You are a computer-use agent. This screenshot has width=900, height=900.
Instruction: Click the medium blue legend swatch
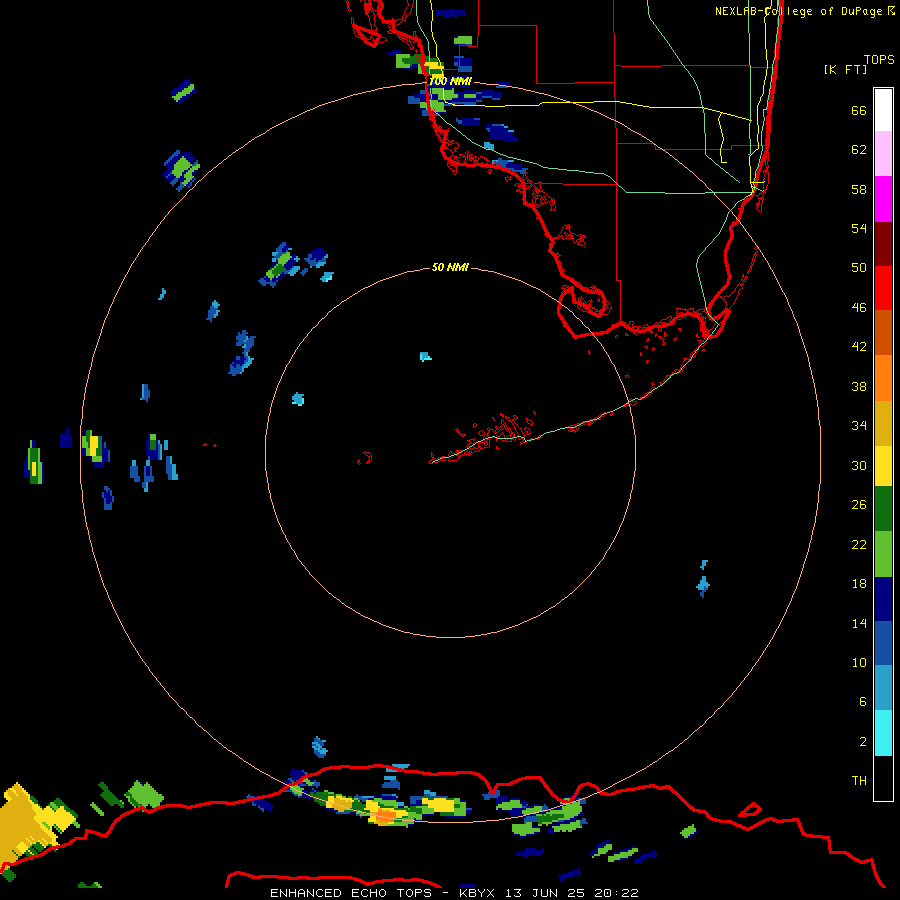883,643
